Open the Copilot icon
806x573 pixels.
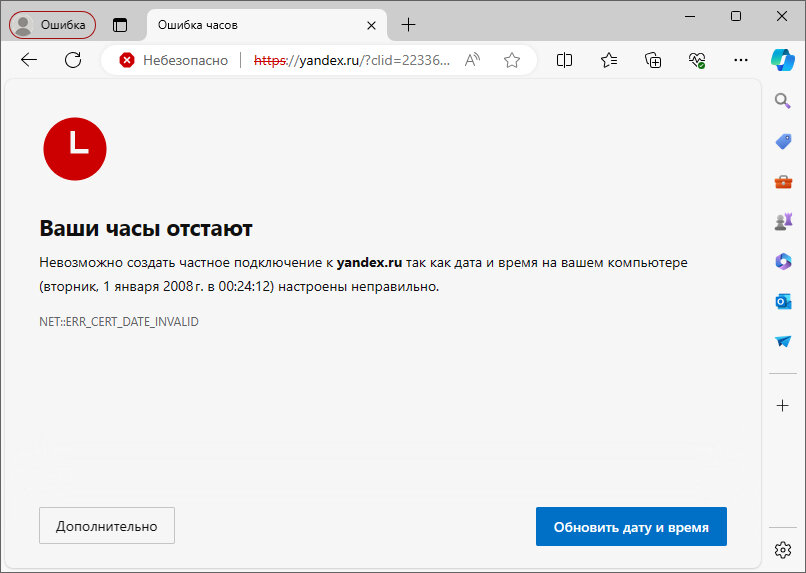[783, 60]
